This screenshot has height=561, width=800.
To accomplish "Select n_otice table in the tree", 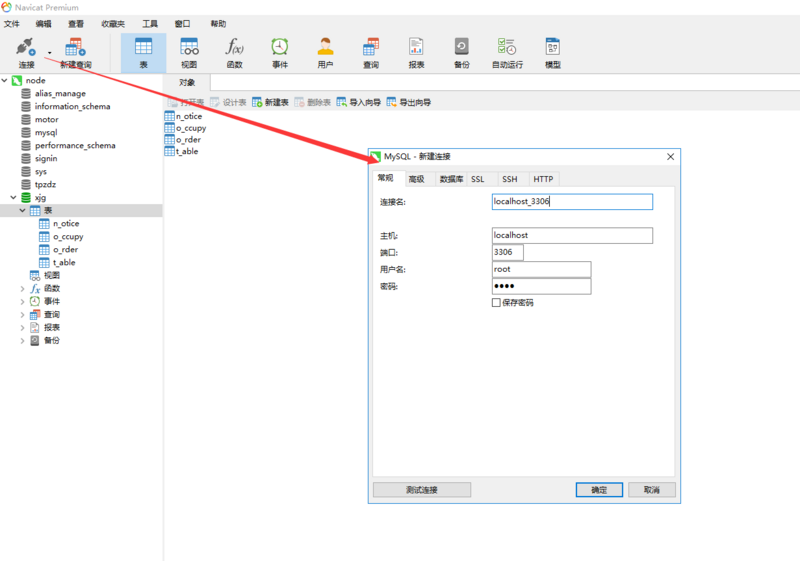I will point(65,223).
